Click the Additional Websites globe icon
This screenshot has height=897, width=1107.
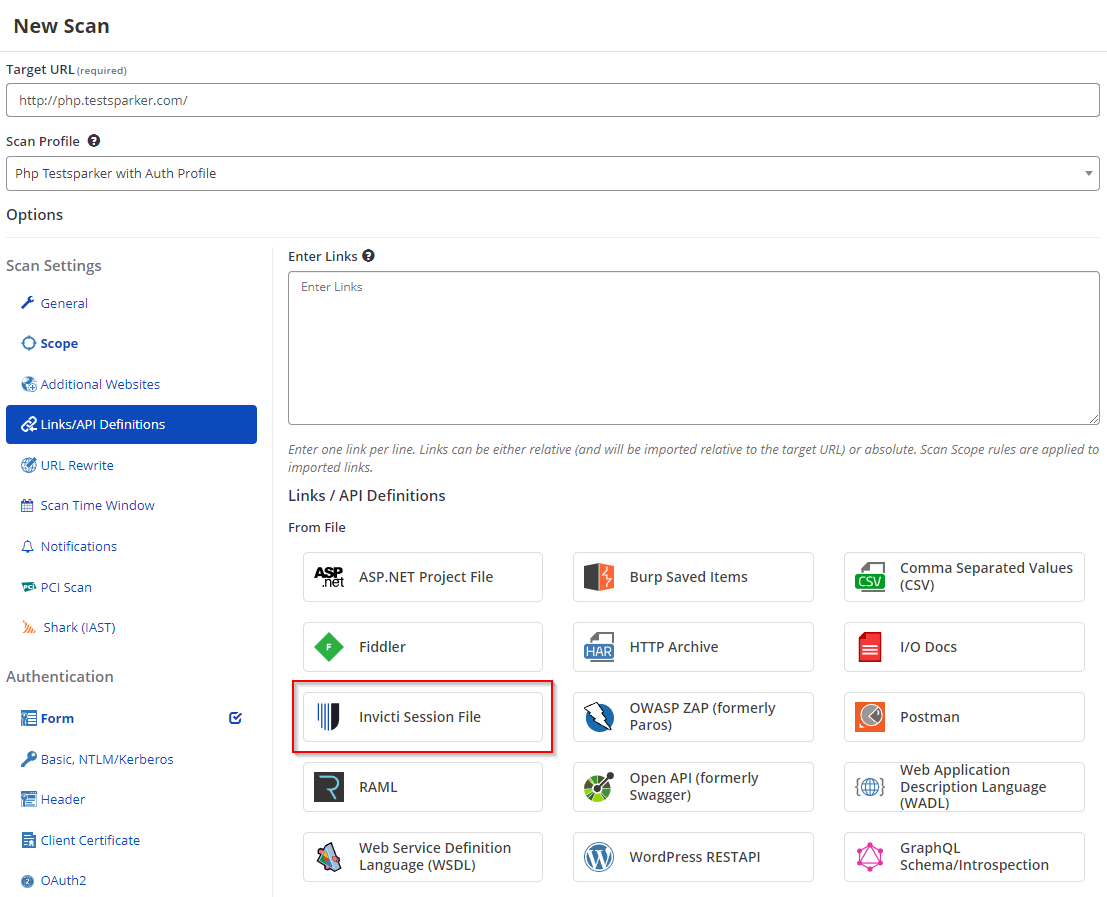coord(29,384)
